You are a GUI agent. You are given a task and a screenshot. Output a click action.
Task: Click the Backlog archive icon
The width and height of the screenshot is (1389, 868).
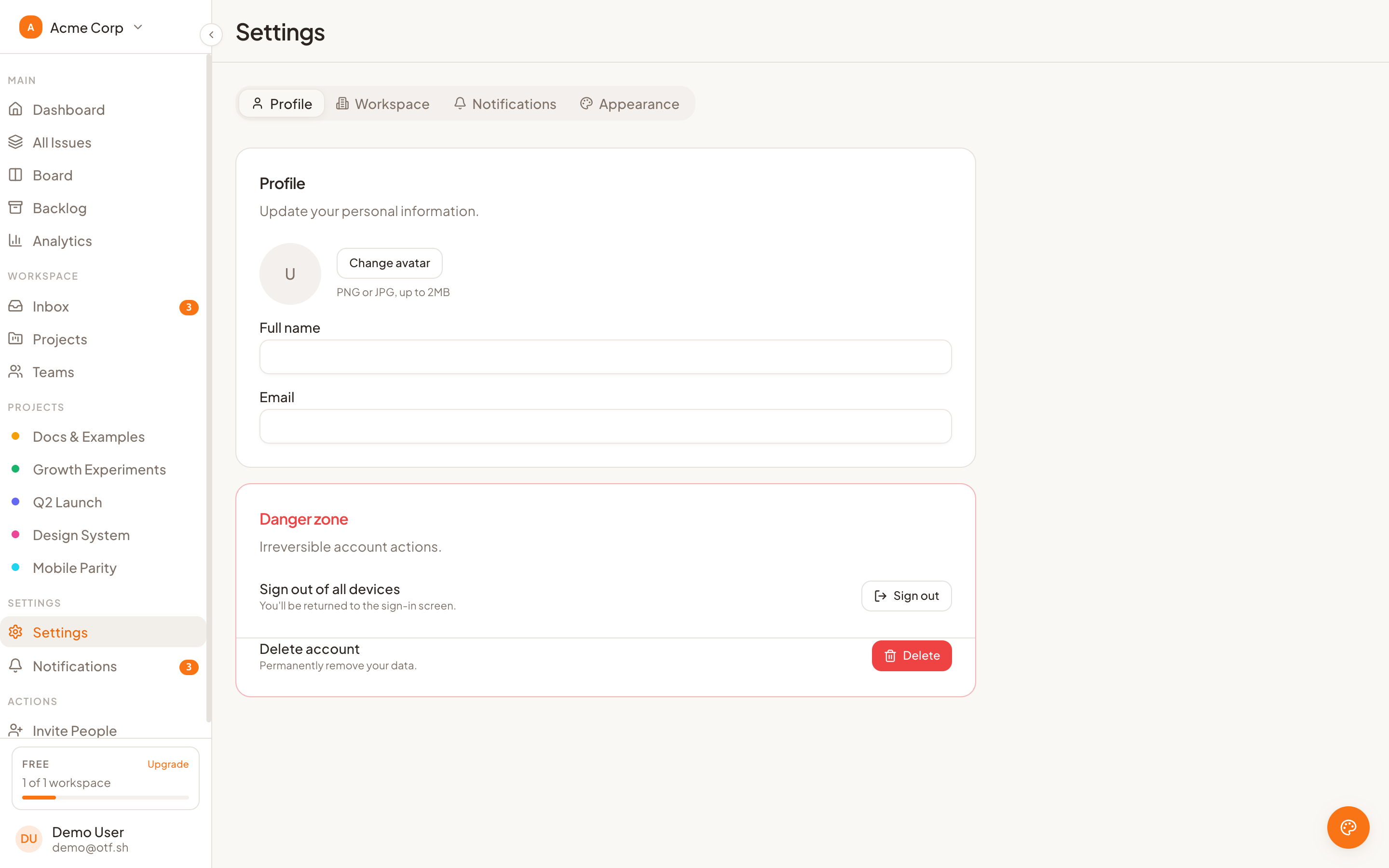(x=15, y=207)
